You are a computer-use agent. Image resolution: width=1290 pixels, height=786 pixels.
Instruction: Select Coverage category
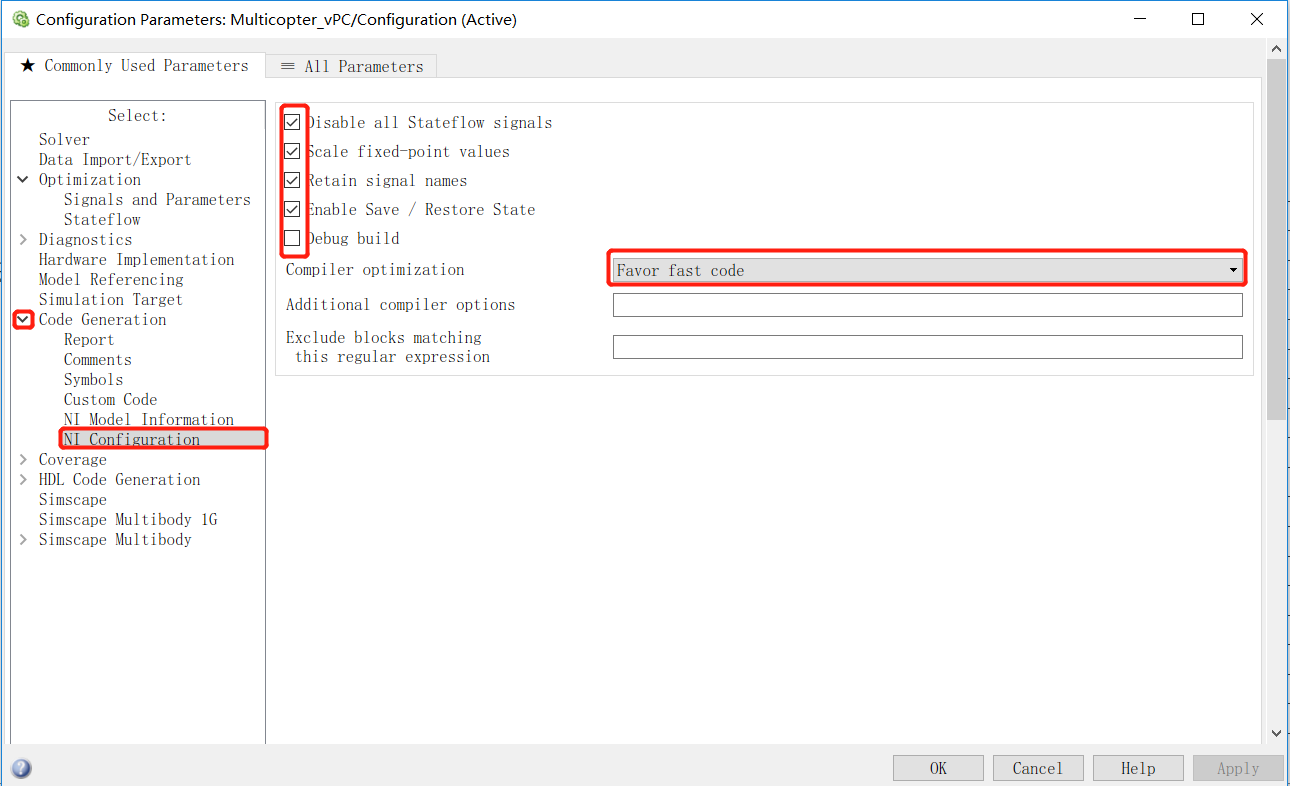pos(72,460)
